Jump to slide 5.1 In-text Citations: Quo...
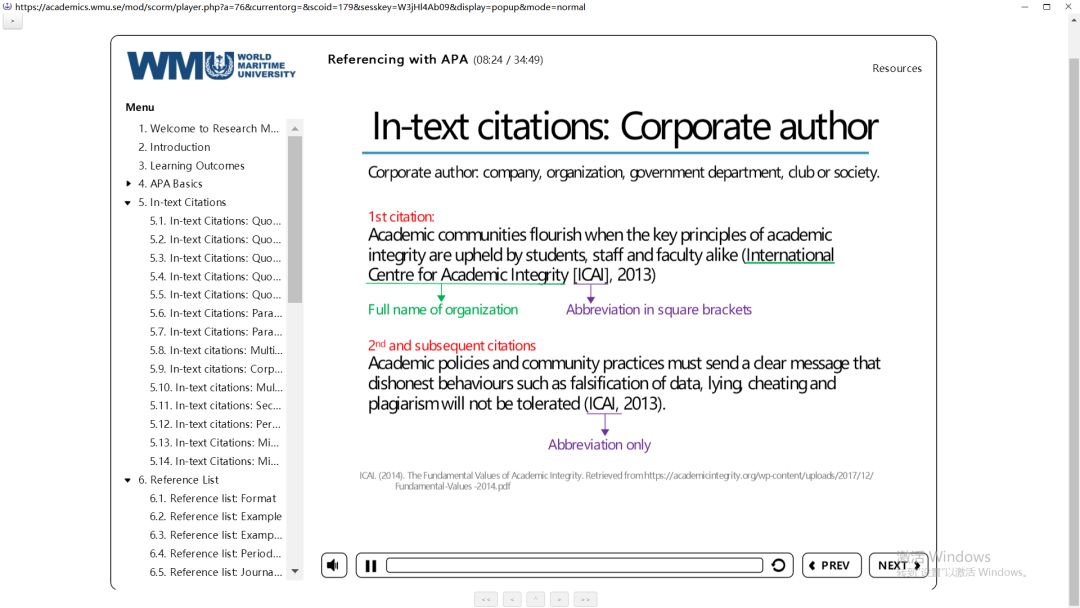The image size is (1080, 608). click(x=215, y=221)
